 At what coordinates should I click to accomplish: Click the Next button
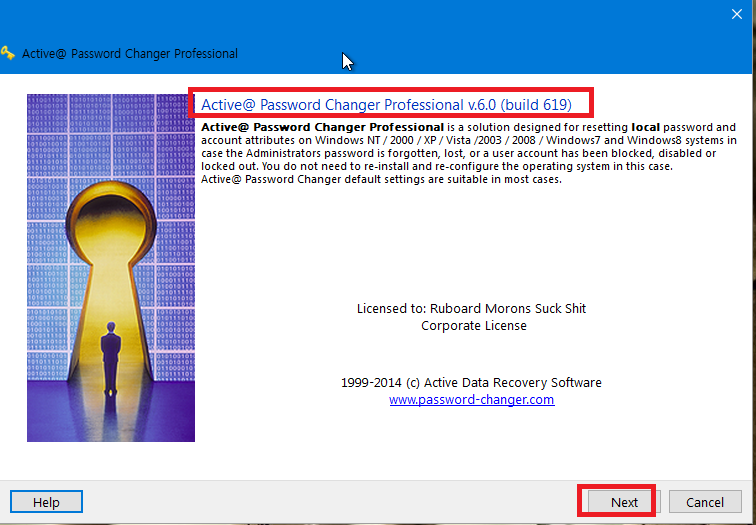click(x=624, y=502)
